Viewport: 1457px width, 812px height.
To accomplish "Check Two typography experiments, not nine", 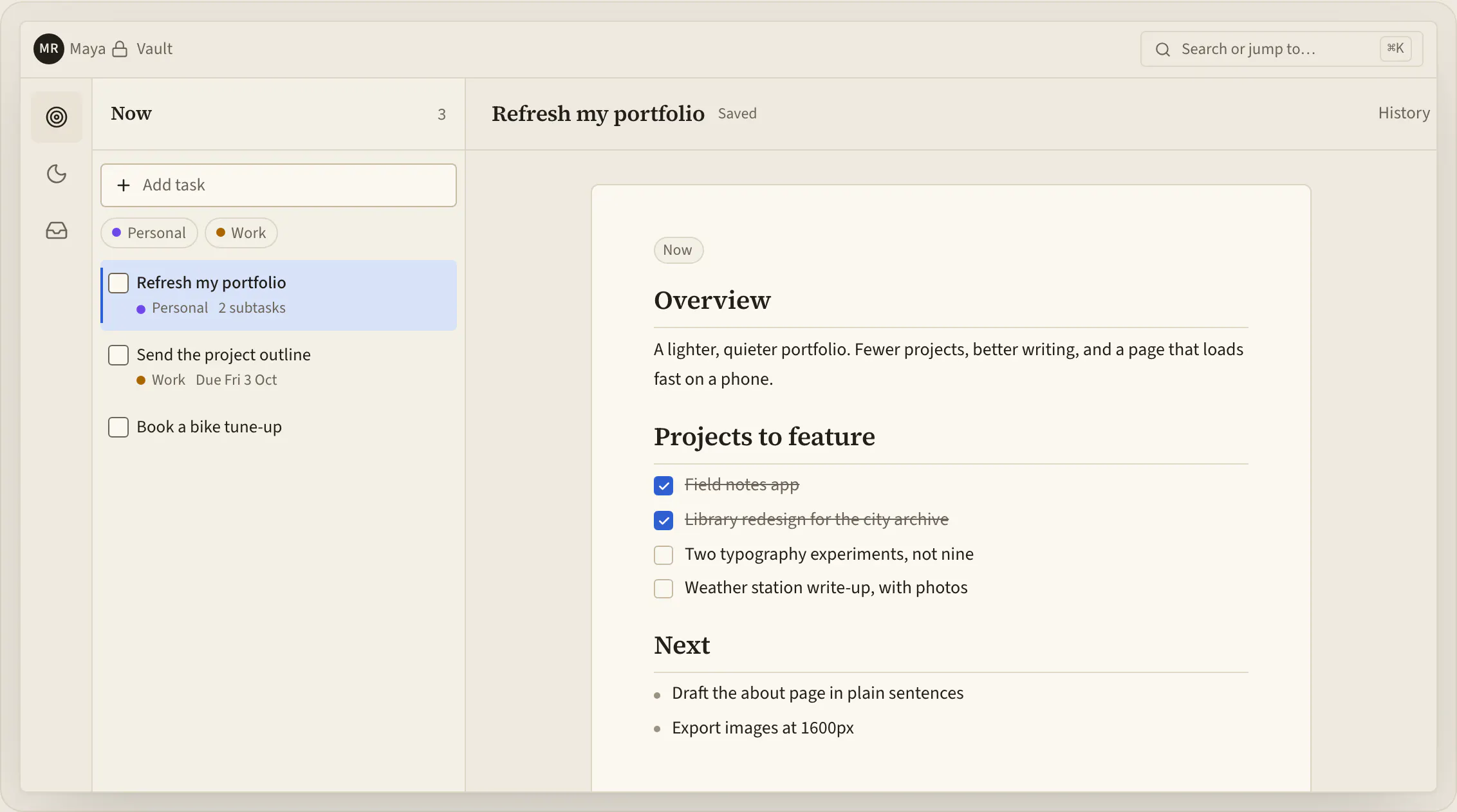I will (x=664, y=555).
